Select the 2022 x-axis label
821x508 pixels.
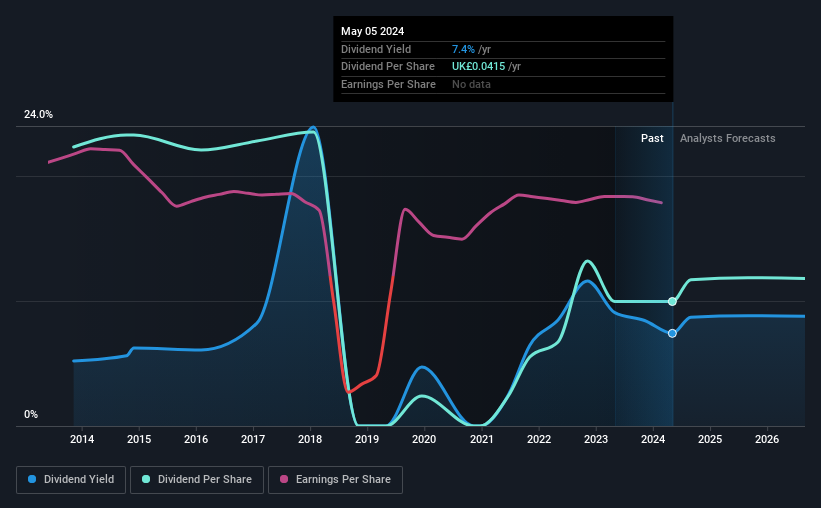539,439
